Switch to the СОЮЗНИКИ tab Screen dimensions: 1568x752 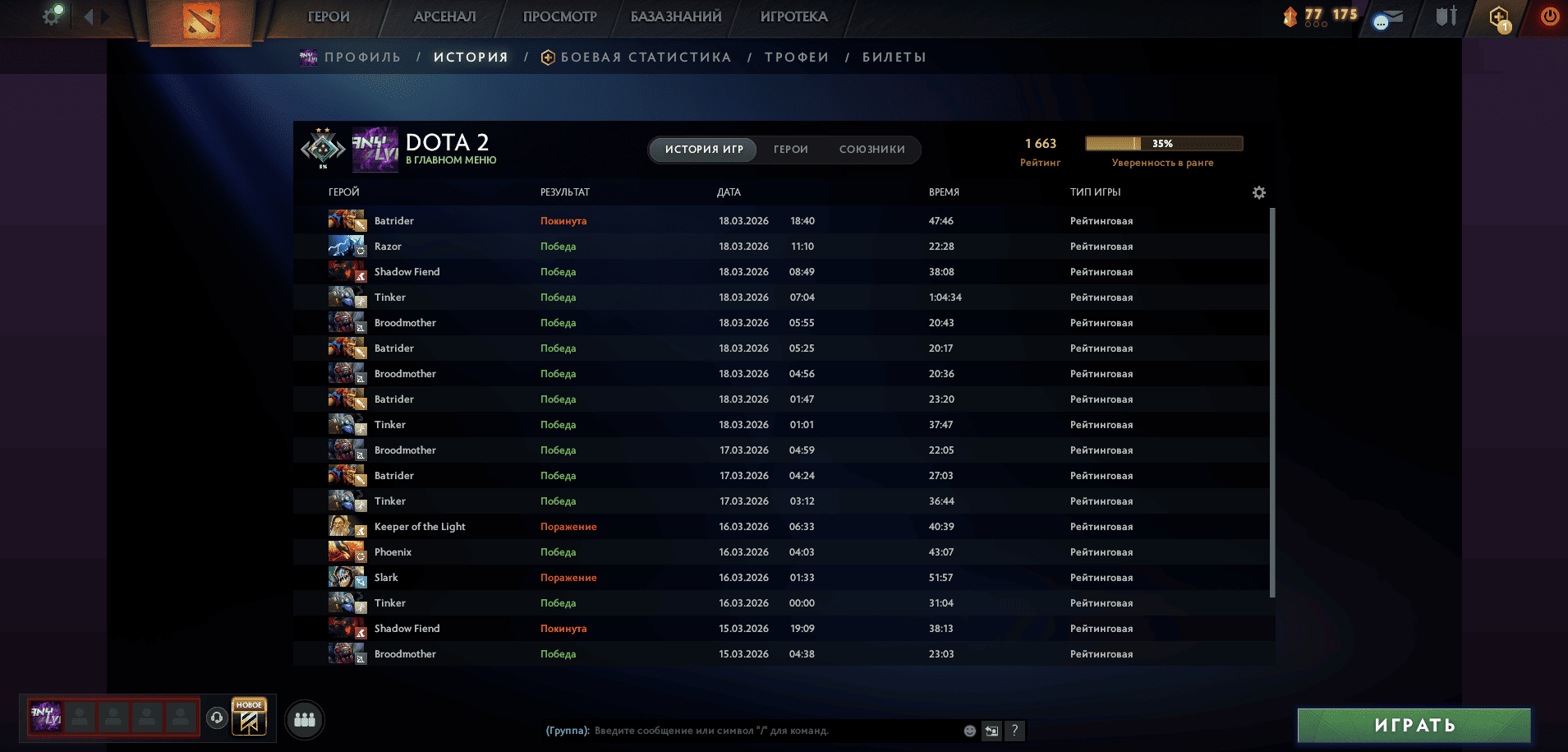(871, 150)
